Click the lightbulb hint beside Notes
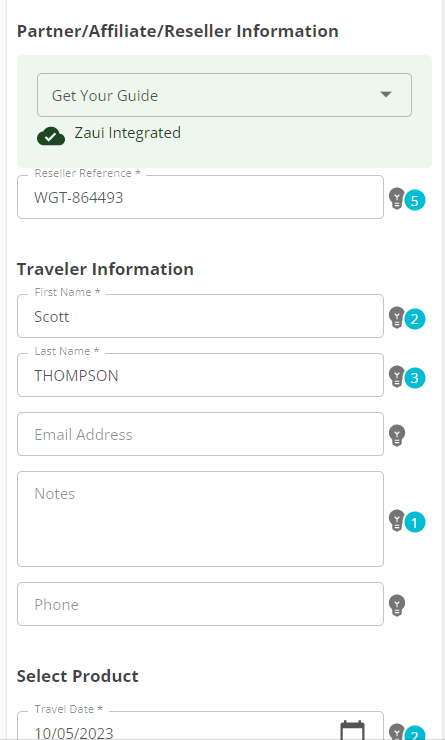The image size is (445, 740). 396,521
